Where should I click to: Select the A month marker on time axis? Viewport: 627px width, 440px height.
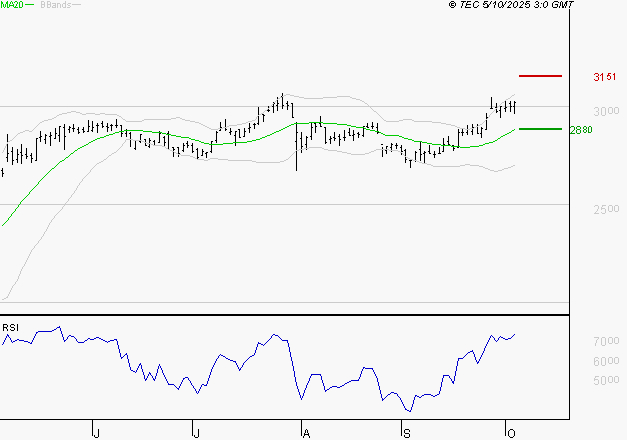click(306, 432)
